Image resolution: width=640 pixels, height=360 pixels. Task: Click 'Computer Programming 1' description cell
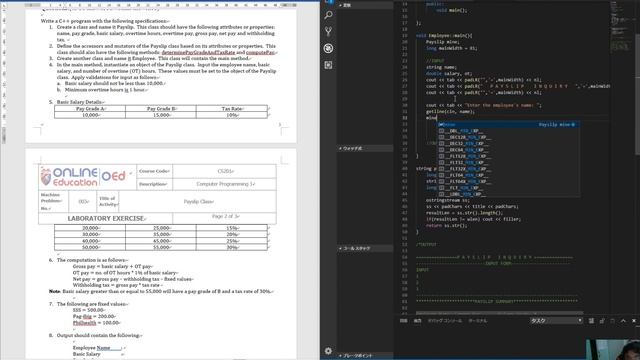coord(224,184)
